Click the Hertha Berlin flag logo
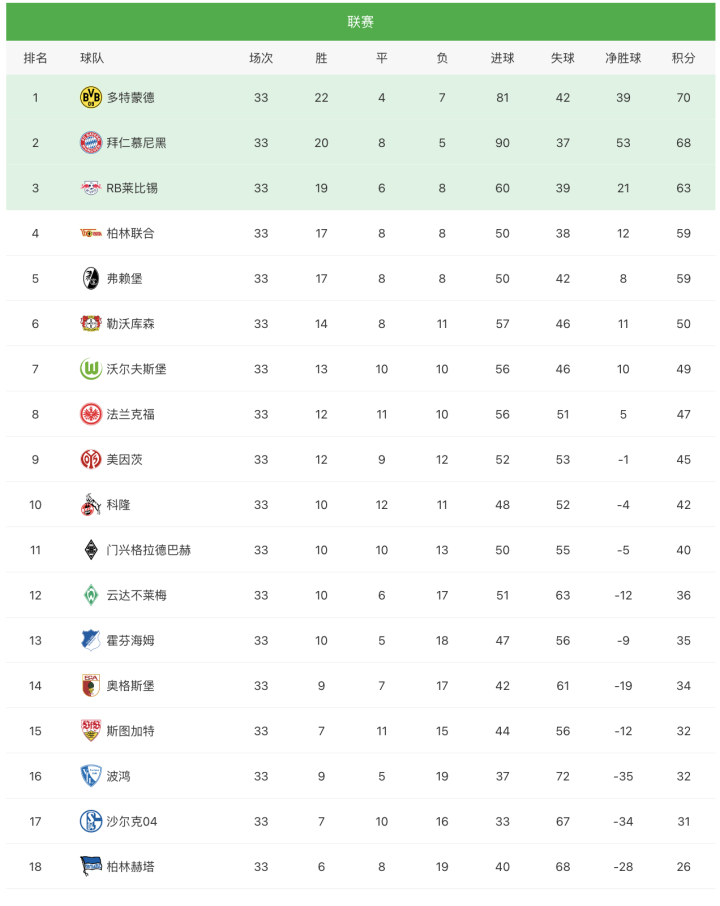Viewport: 720px width, 906px height. pos(91,866)
